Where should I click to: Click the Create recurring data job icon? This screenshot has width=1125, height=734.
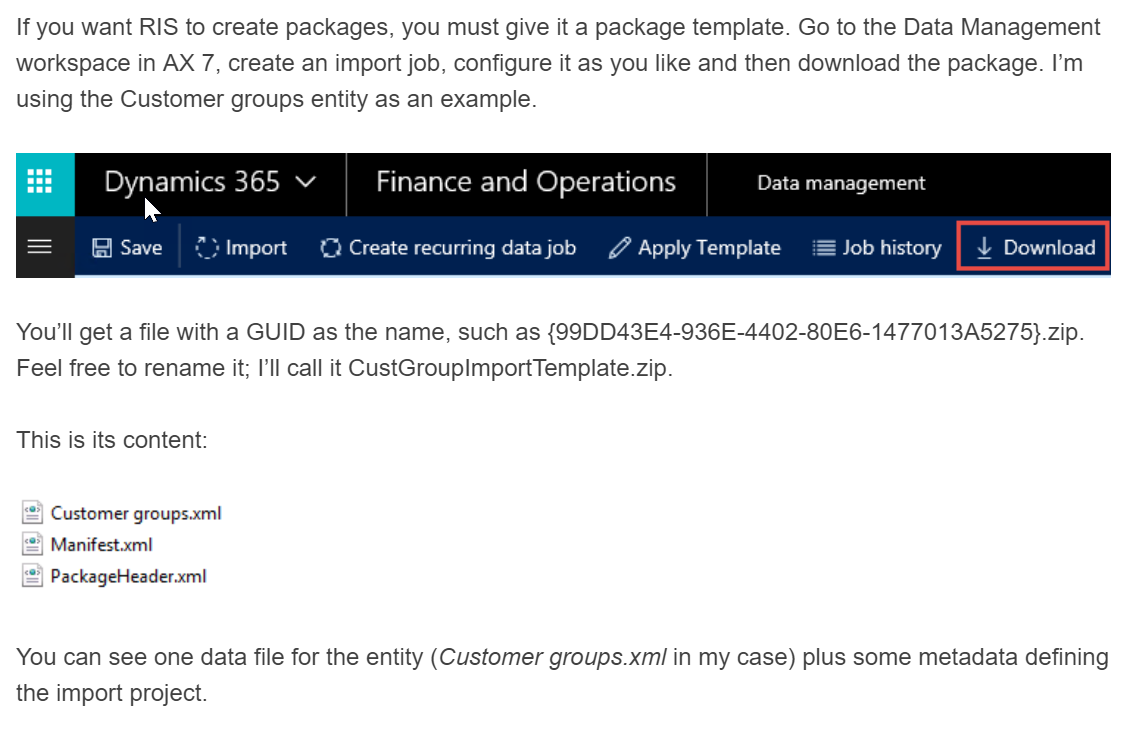(x=330, y=247)
